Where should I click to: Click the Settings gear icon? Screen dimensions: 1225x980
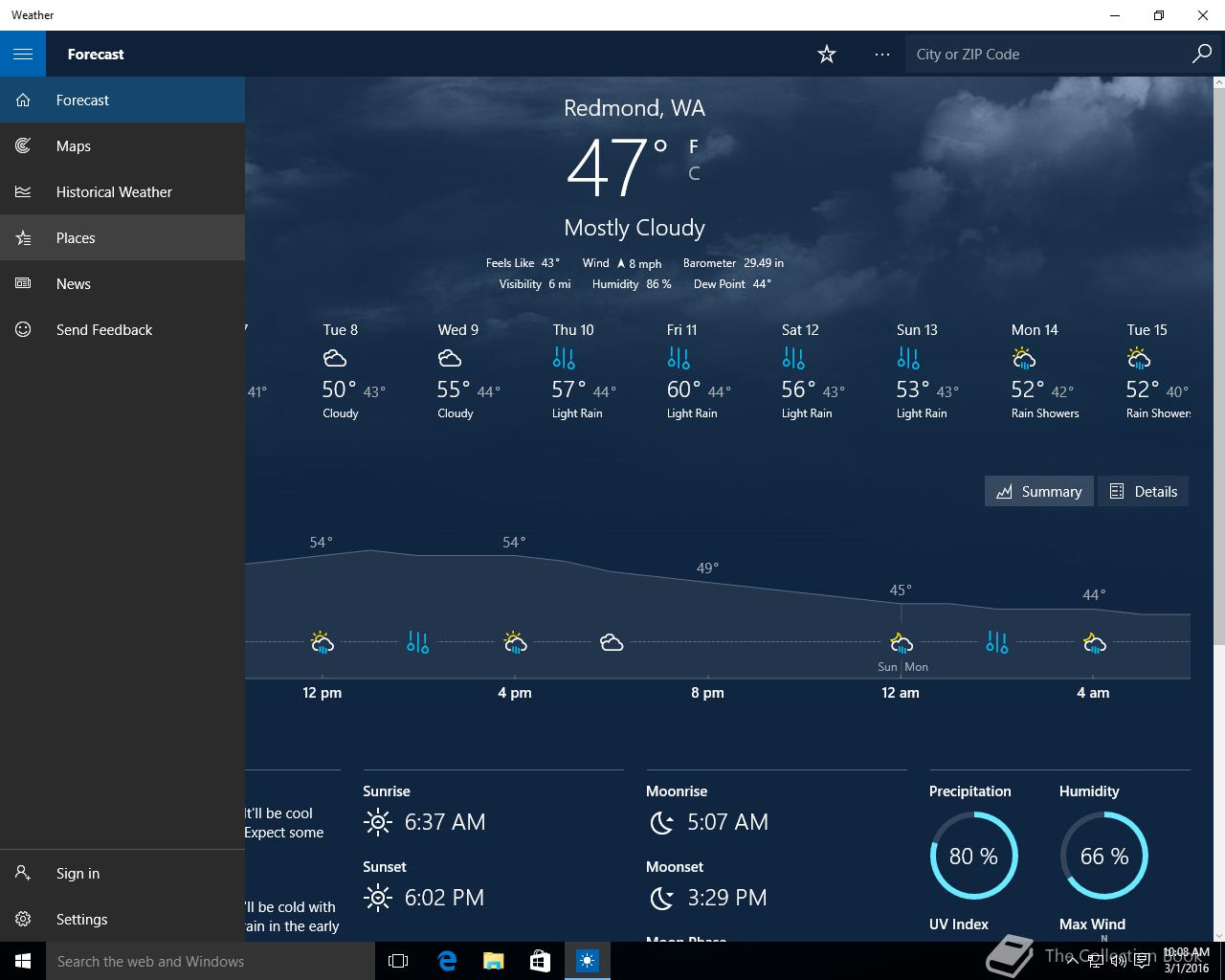tap(23, 919)
